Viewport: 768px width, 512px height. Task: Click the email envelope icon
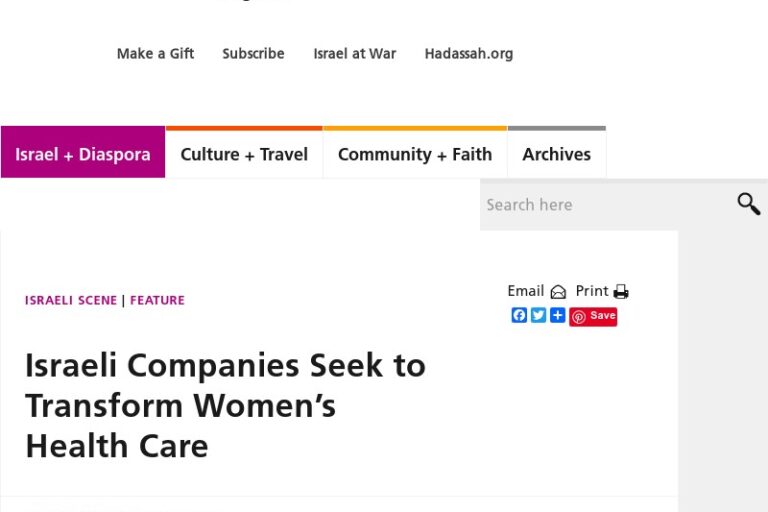point(558,292)
